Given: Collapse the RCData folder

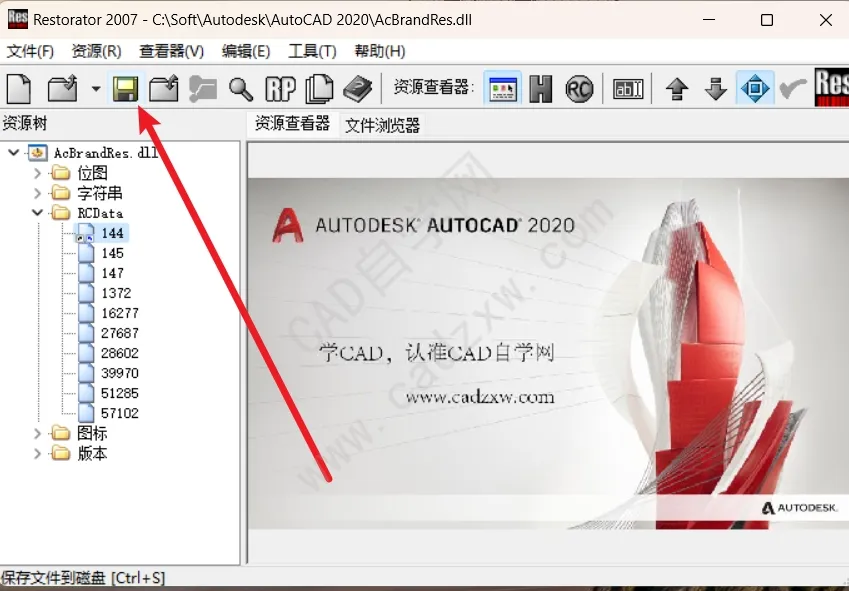Looking at the screenshot, I should pos(37,213).
